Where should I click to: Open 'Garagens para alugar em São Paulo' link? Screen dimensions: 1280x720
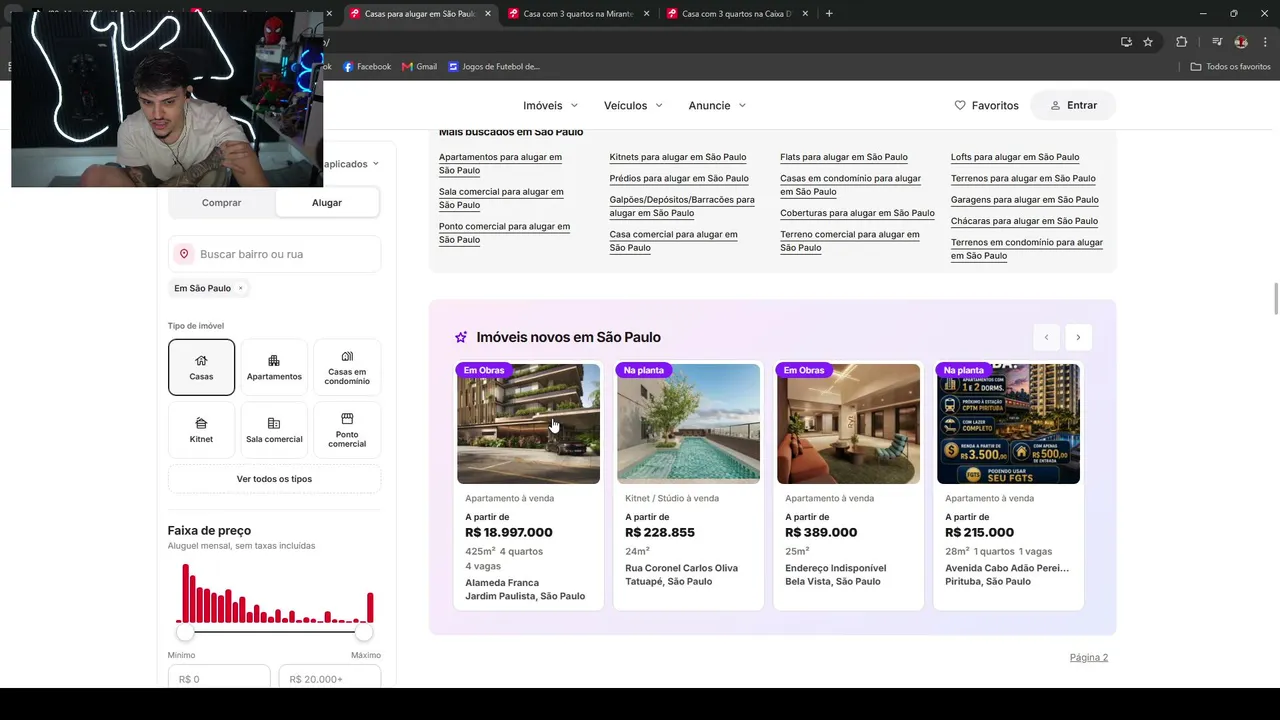pos(1024,200)
